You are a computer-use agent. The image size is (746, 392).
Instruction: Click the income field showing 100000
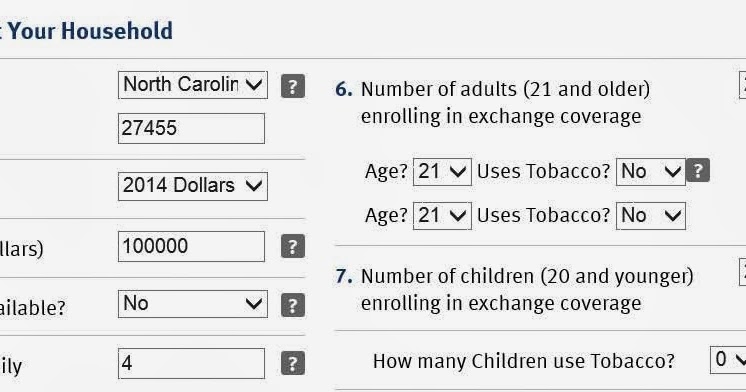coord(191,246)
